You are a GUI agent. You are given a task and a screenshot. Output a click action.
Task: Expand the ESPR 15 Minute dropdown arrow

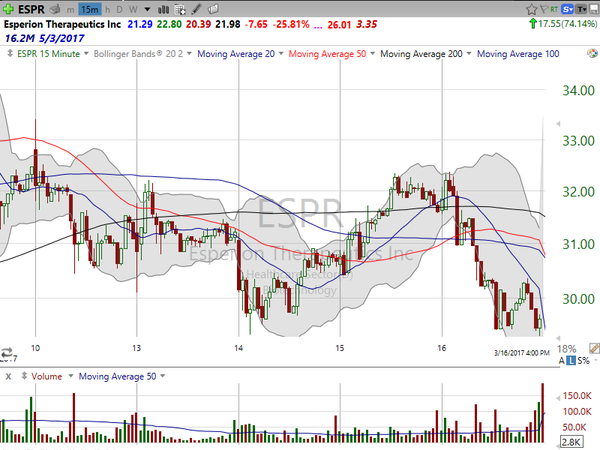click(86, 54)
